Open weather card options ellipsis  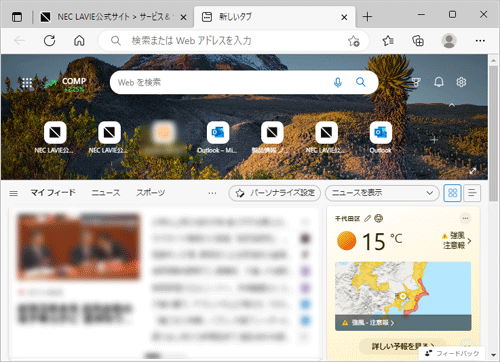click(x=465, y=218)
